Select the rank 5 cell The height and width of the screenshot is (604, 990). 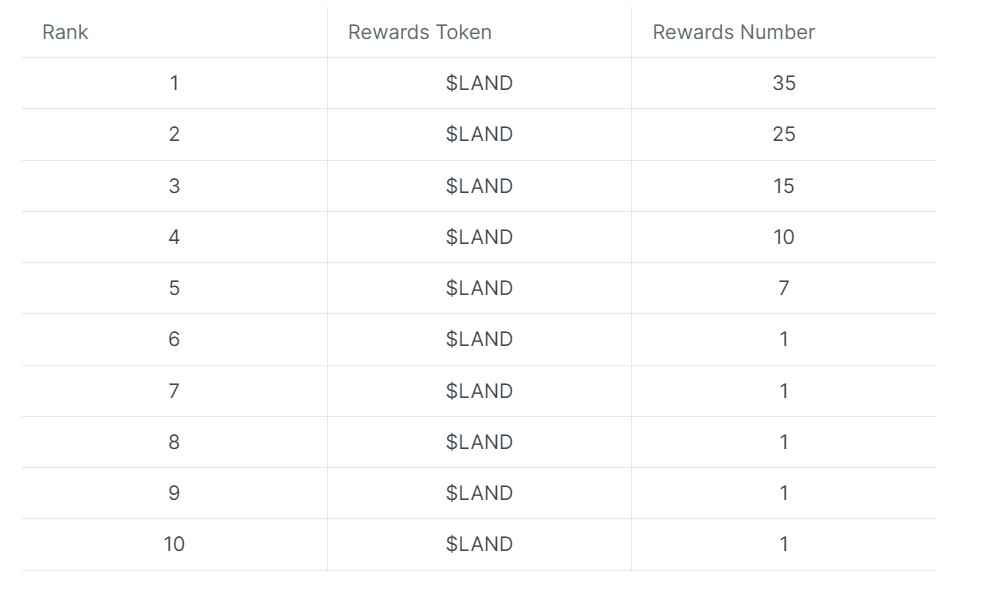174,288
